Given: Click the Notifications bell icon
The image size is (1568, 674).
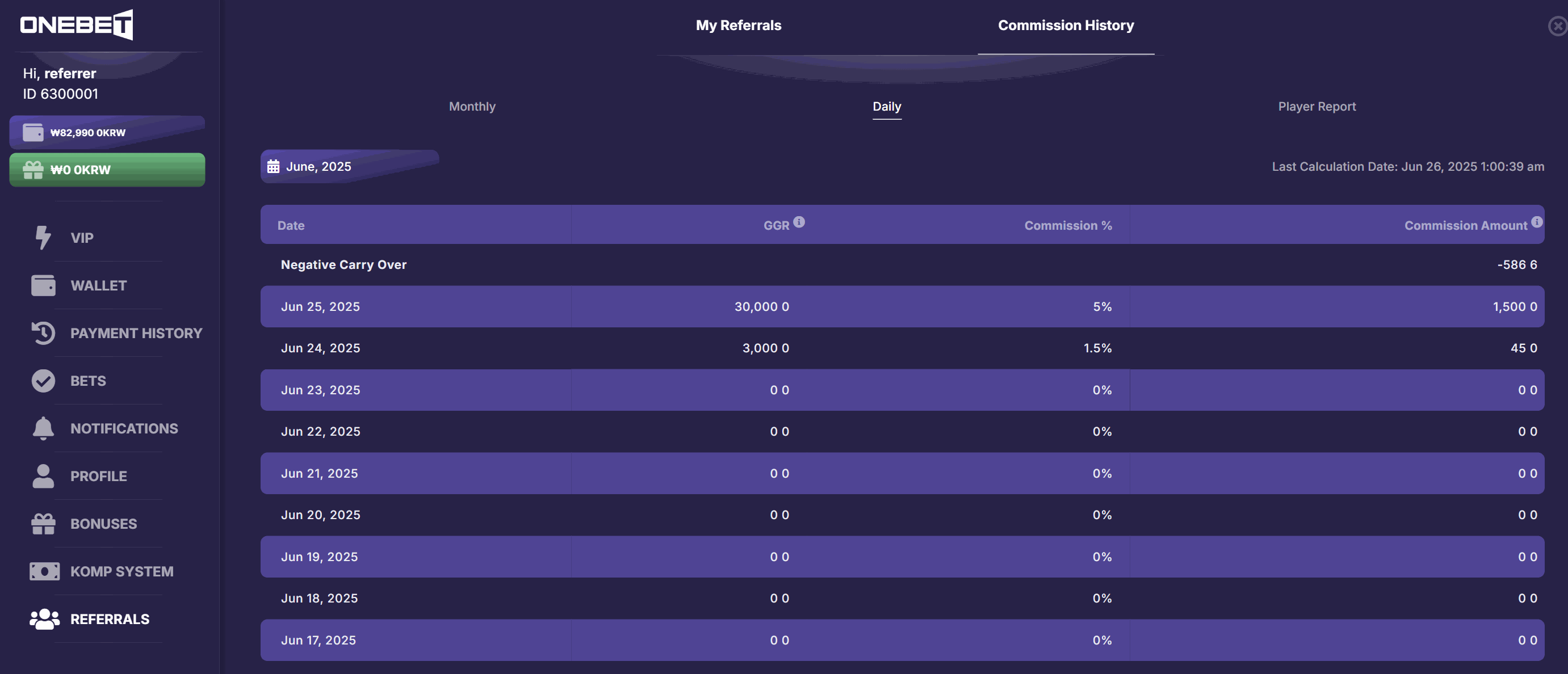Looking at the screenshot, I should click(43, 428).
